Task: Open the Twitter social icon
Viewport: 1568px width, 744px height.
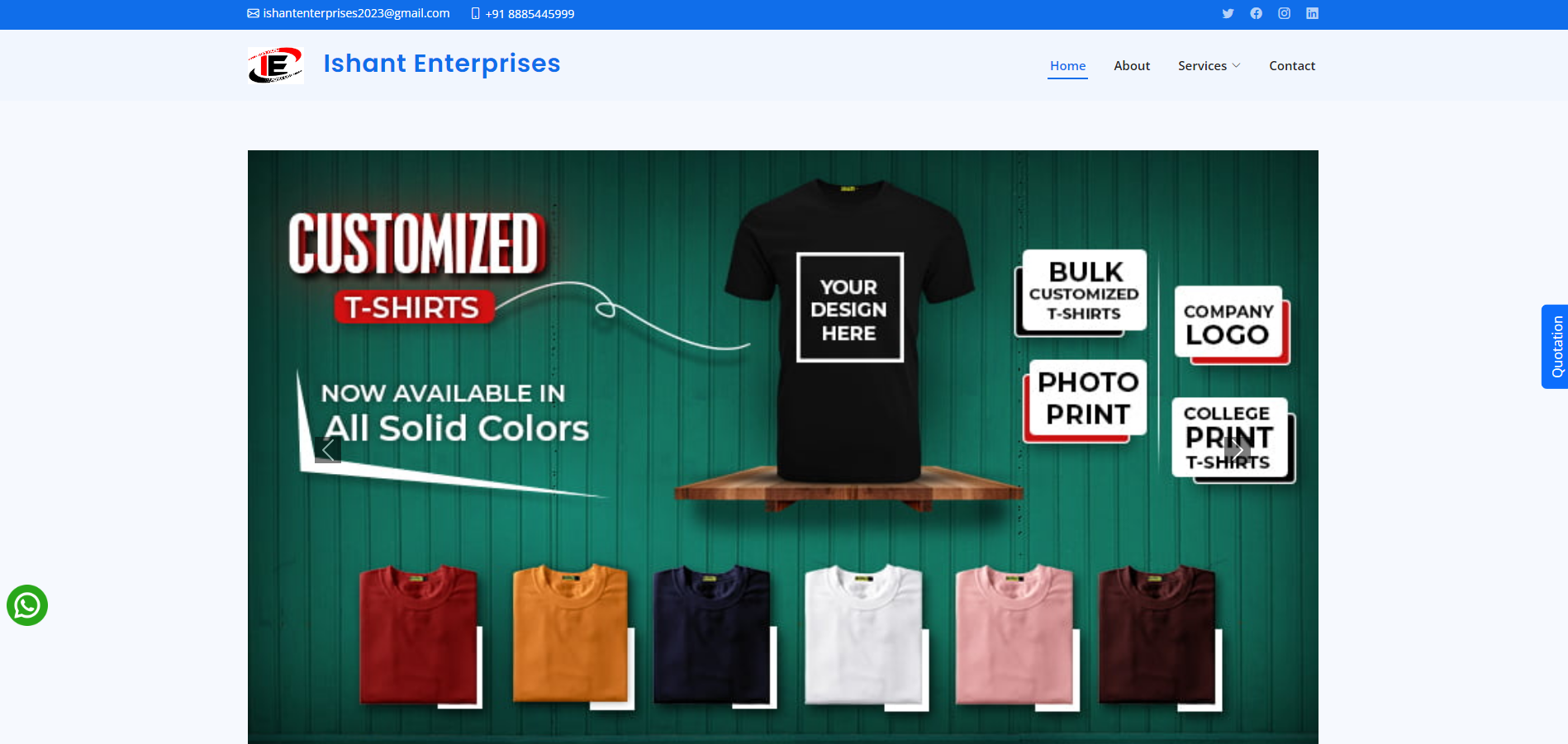Action: (x=1228, y=13)
